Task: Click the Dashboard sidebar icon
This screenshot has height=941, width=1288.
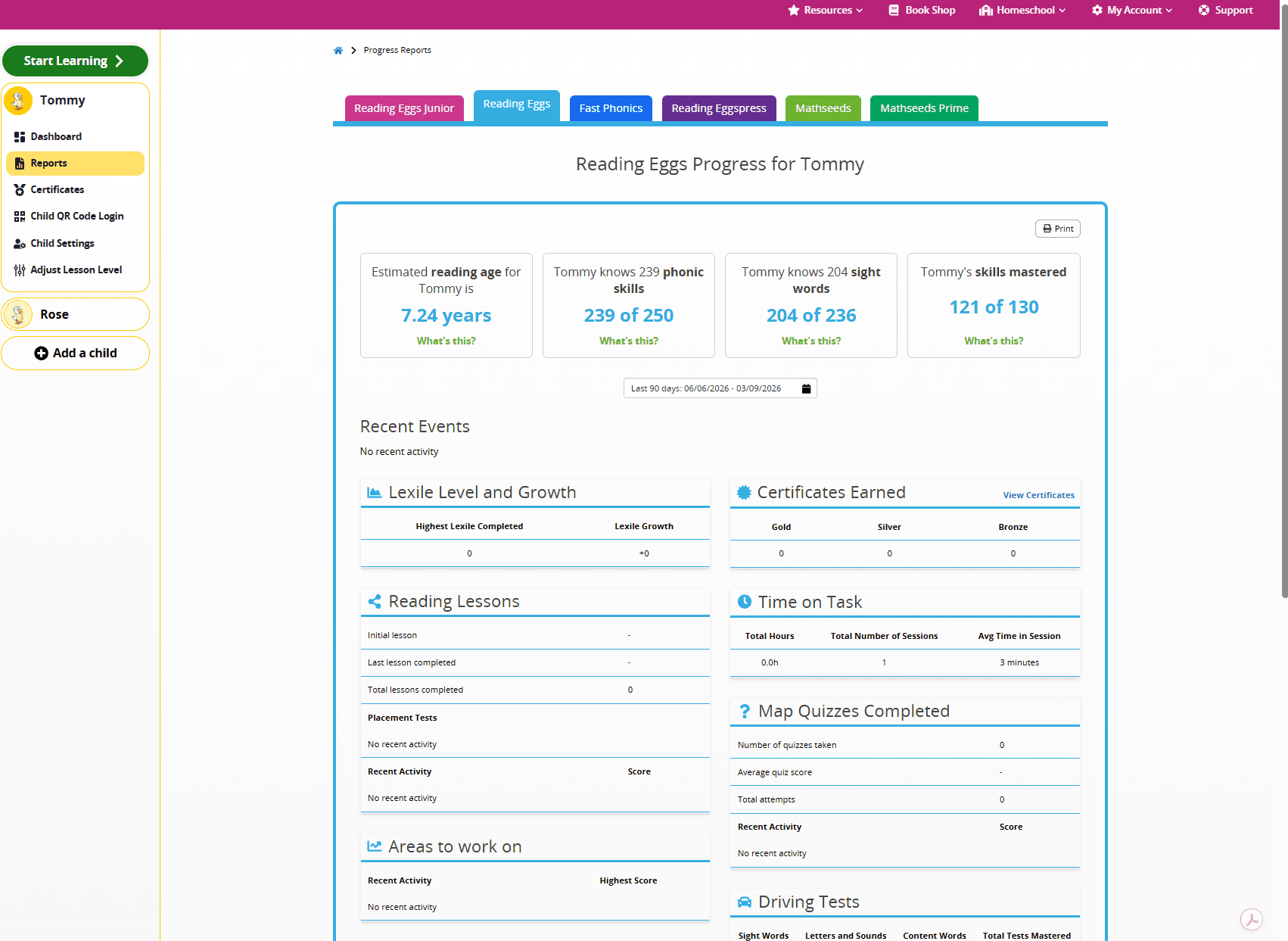Action: tap(20, 137)
